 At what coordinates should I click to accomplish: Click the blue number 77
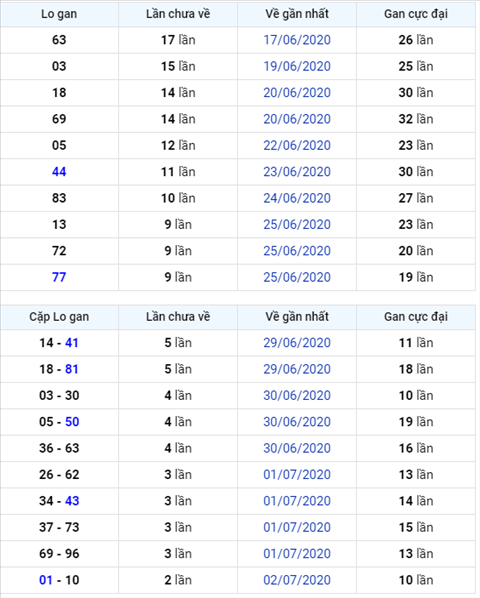(x=59, y=277)
